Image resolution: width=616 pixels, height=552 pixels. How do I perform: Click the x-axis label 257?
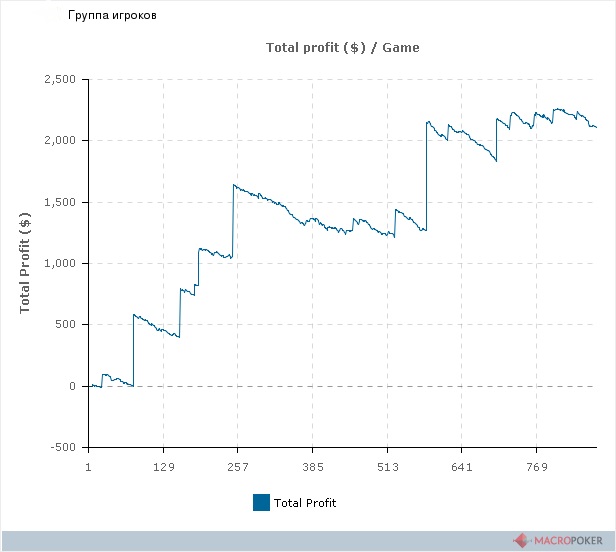238,467
